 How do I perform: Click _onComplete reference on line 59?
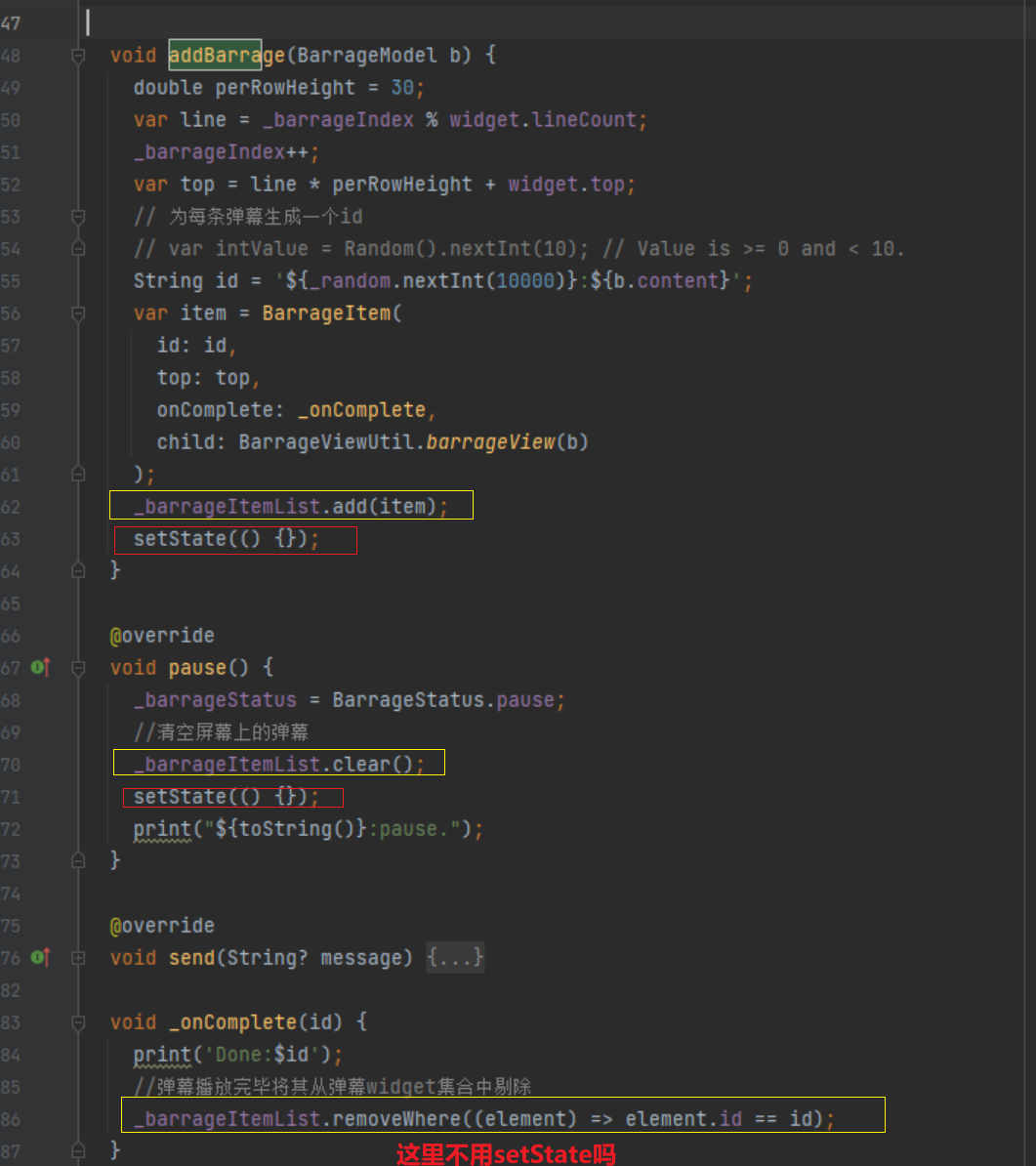click(361, 410)
